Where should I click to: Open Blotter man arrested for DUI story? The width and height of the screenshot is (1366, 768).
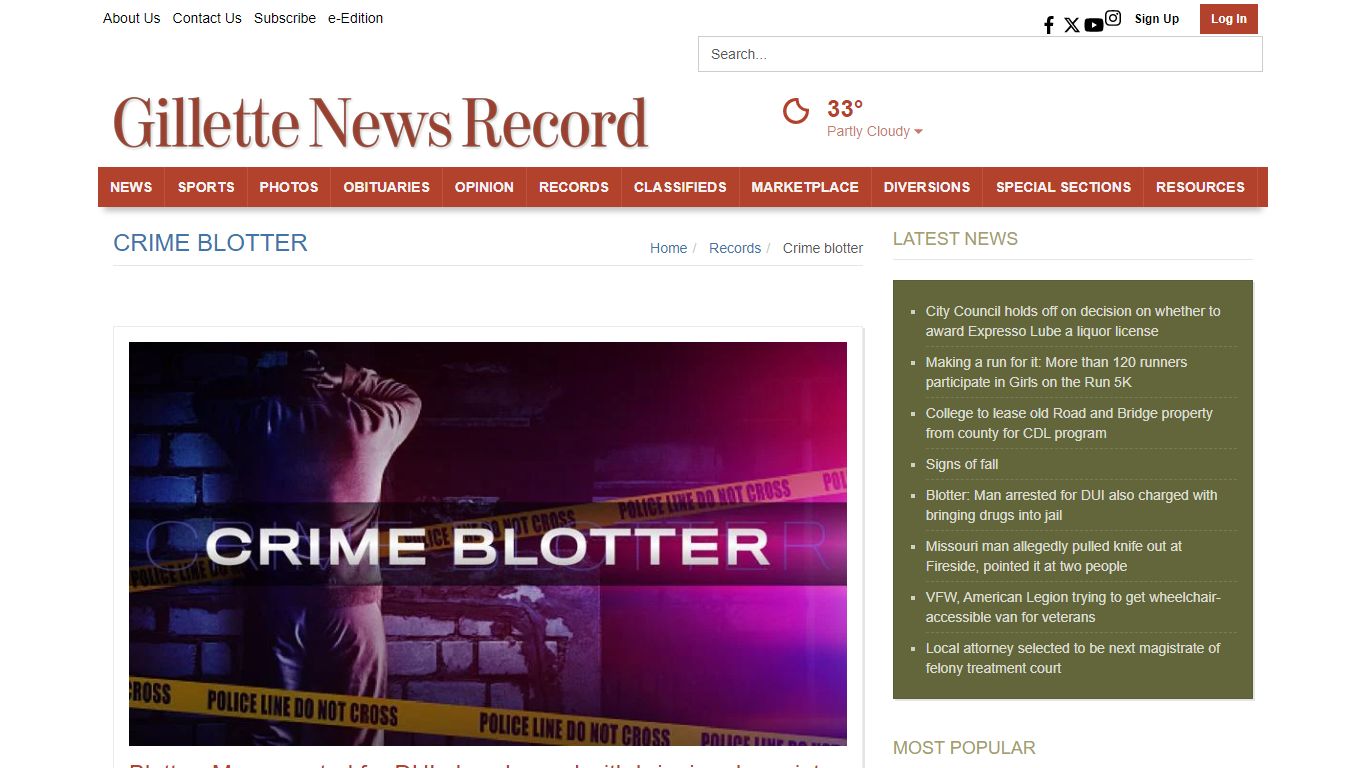[1072, 505]
